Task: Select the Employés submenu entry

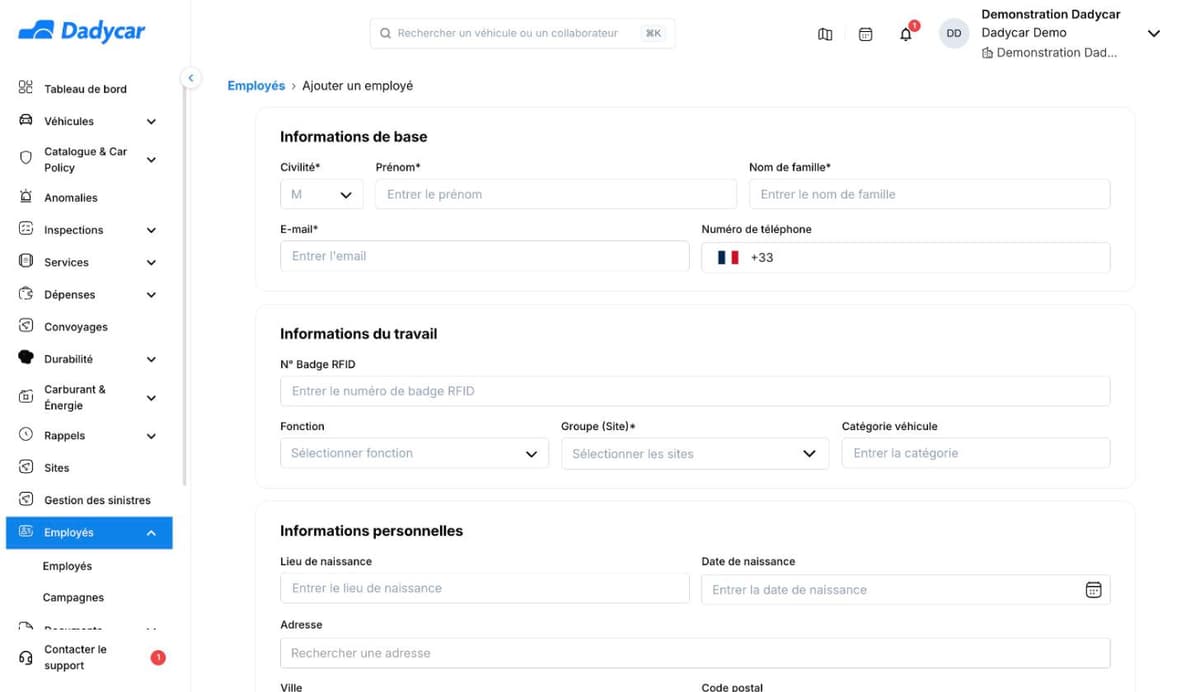Action: coord(67,566)
